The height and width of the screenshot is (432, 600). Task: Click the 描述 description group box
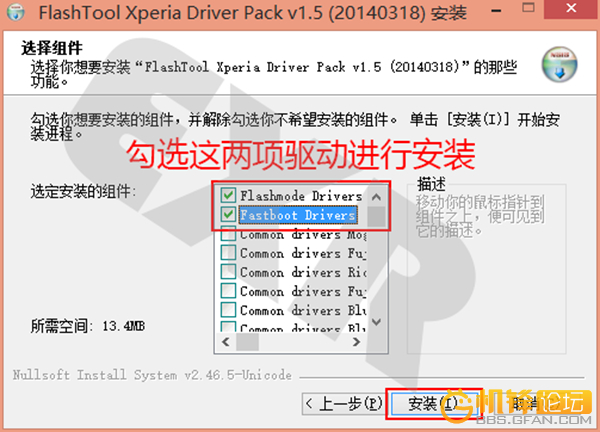(x=486, y=268)
